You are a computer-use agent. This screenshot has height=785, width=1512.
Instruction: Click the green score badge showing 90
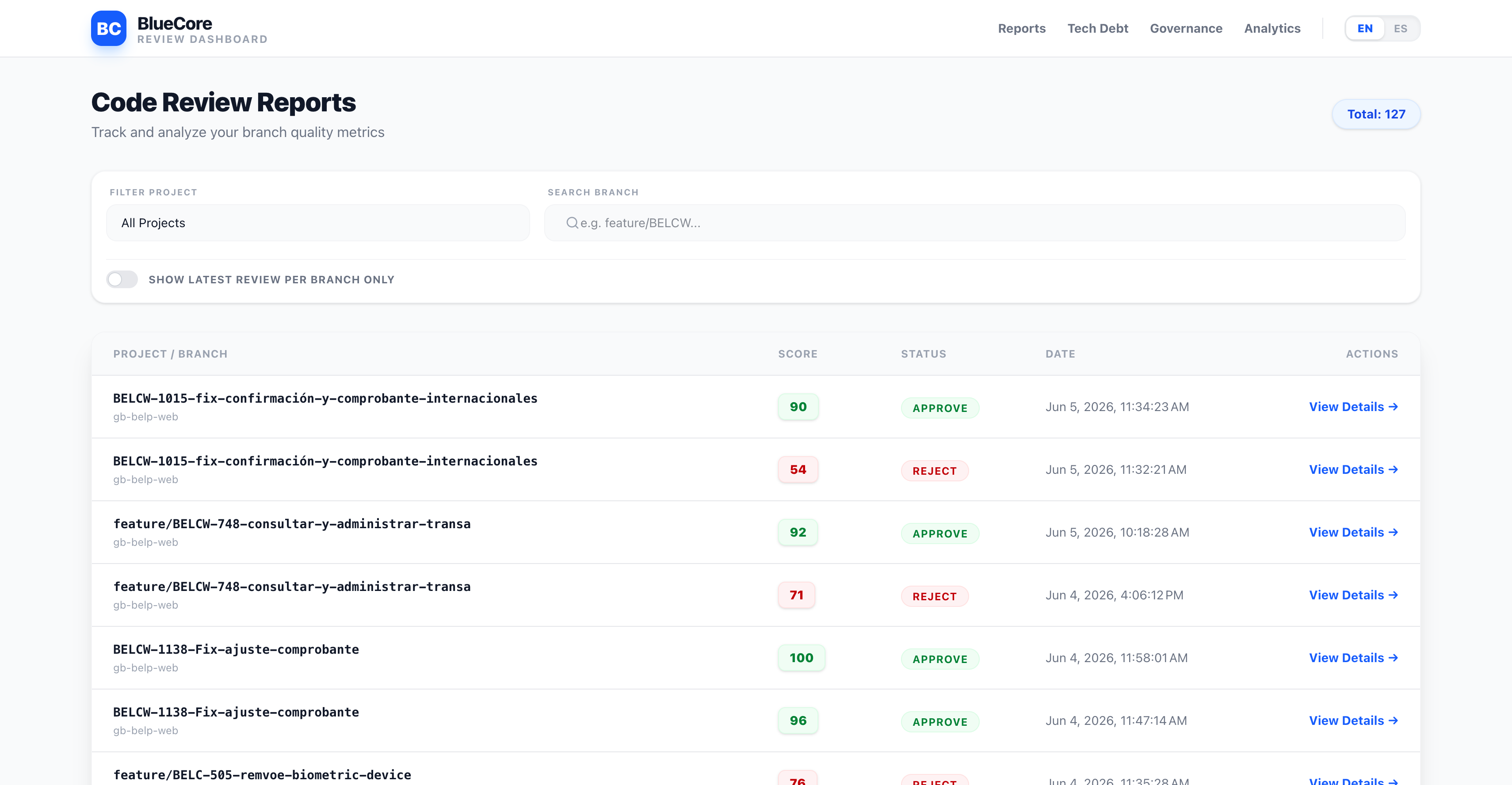pyautogui.click(x=798, y=407)
